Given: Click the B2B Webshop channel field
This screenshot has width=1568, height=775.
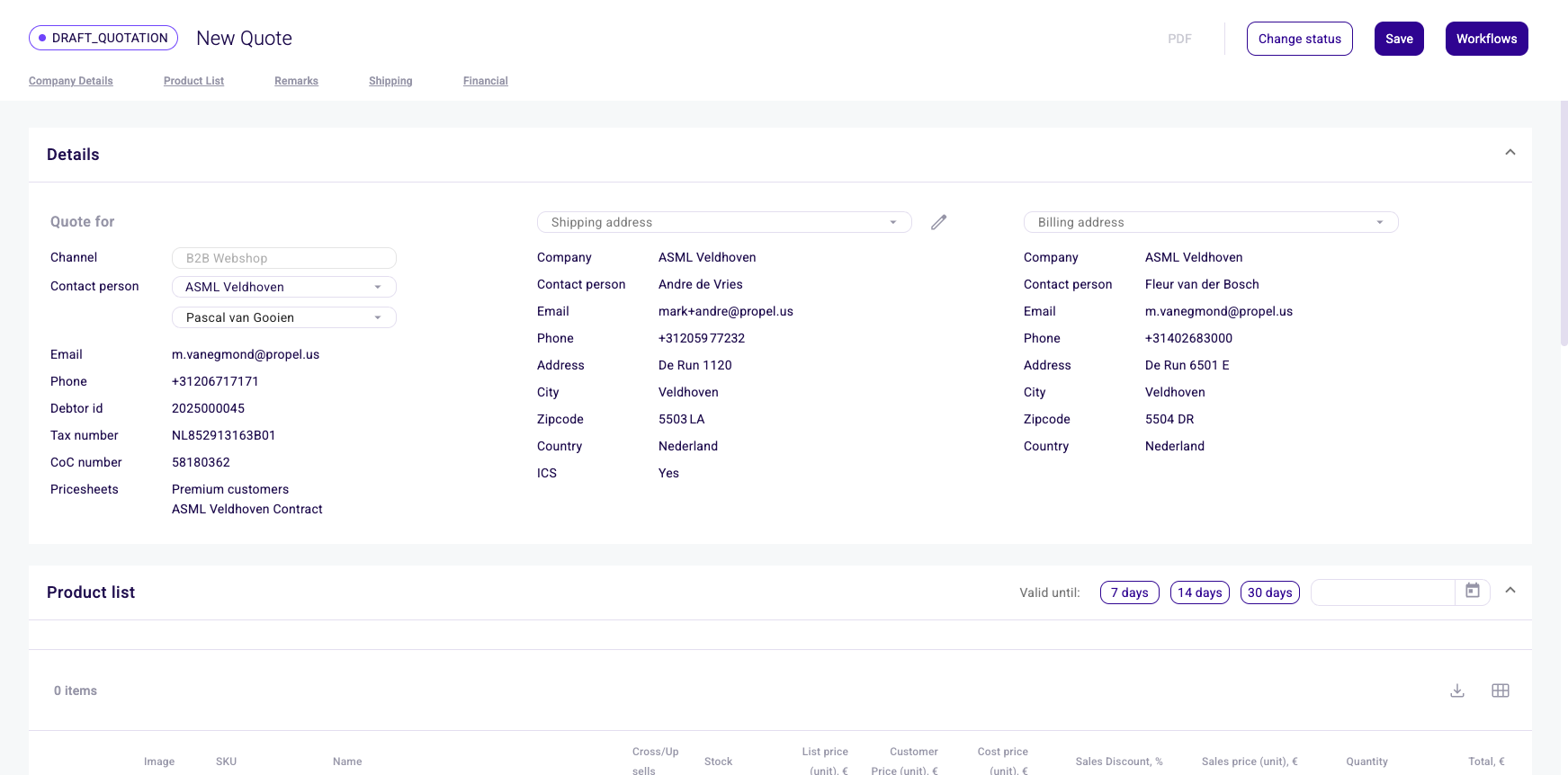Looking at the screenshot, I should (x=284, y=258).
